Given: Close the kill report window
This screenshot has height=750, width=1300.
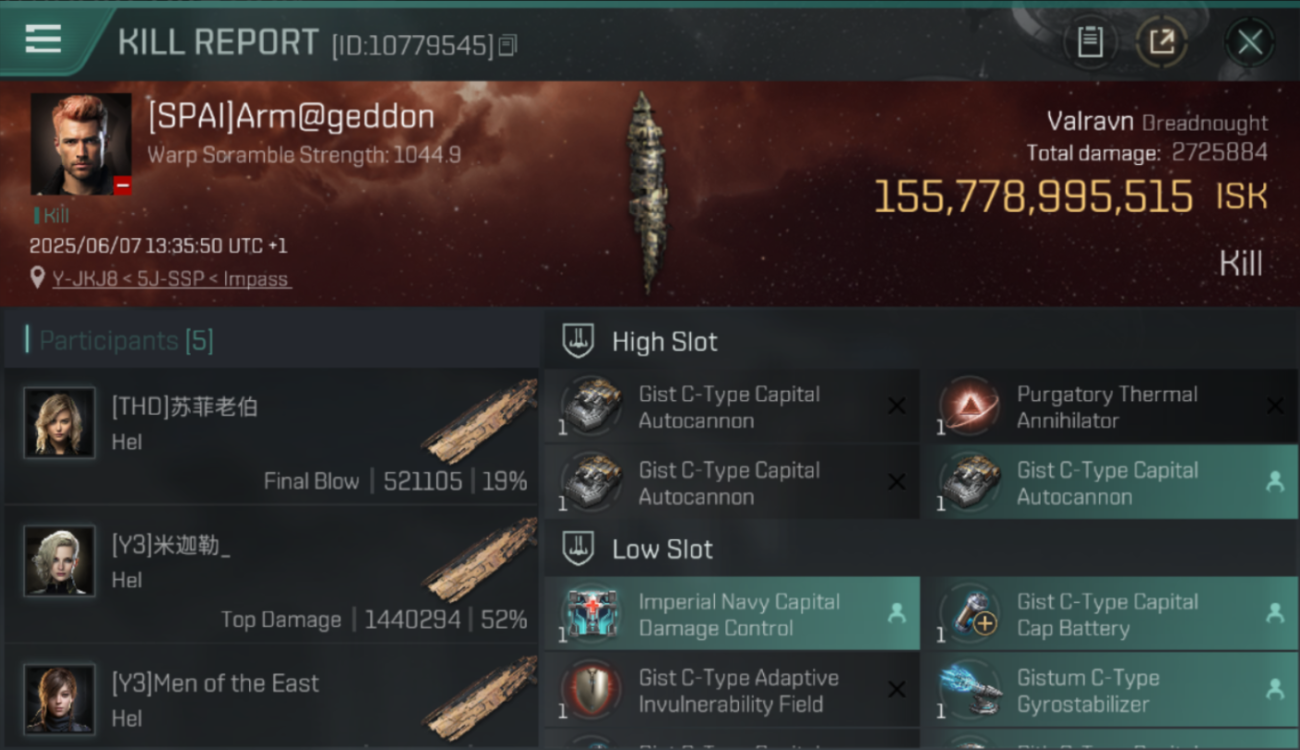Looking at the screenshot, I should pos(1250,42).
